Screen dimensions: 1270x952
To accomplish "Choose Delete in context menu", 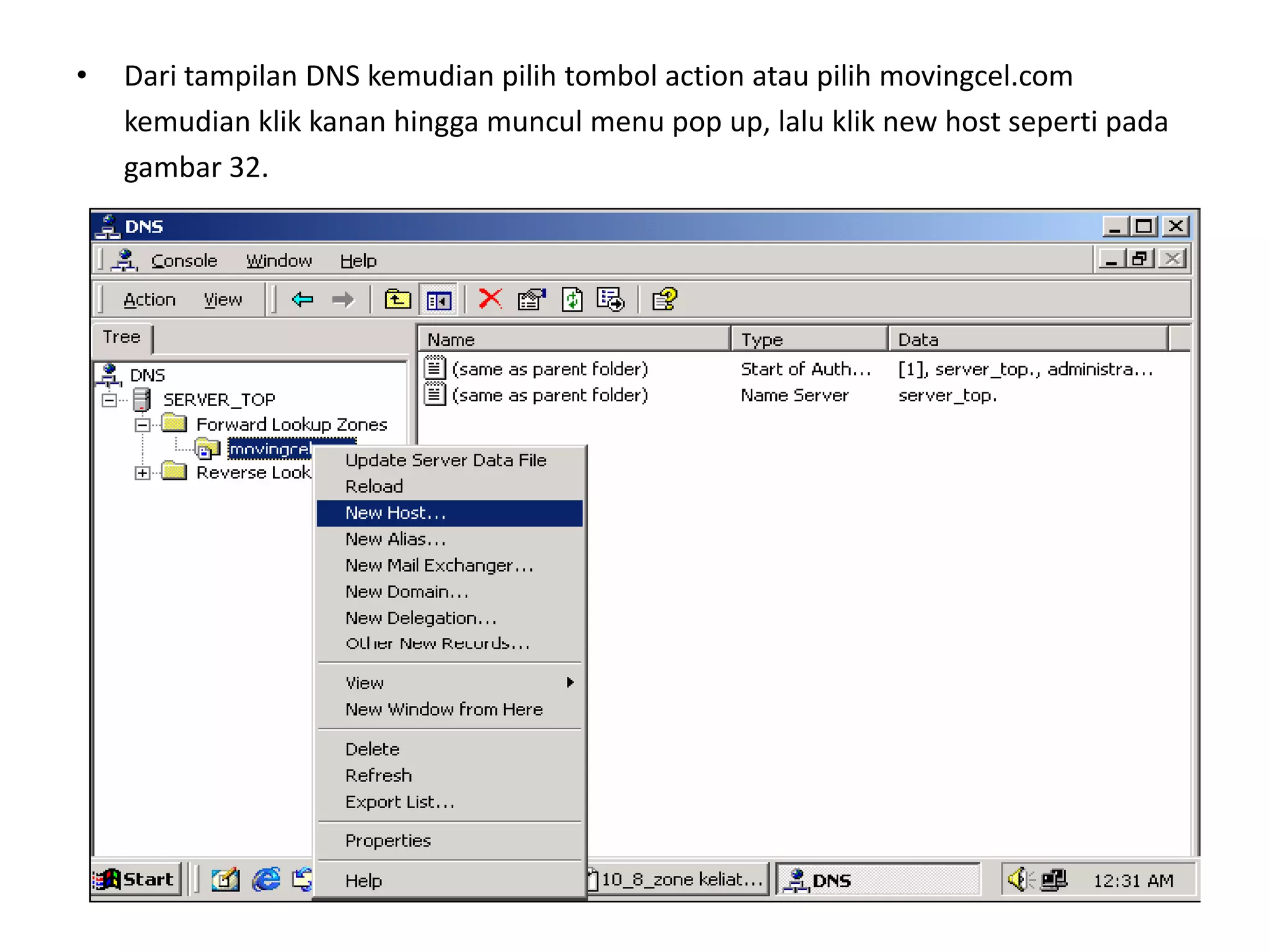I will [x=450, y=749].
